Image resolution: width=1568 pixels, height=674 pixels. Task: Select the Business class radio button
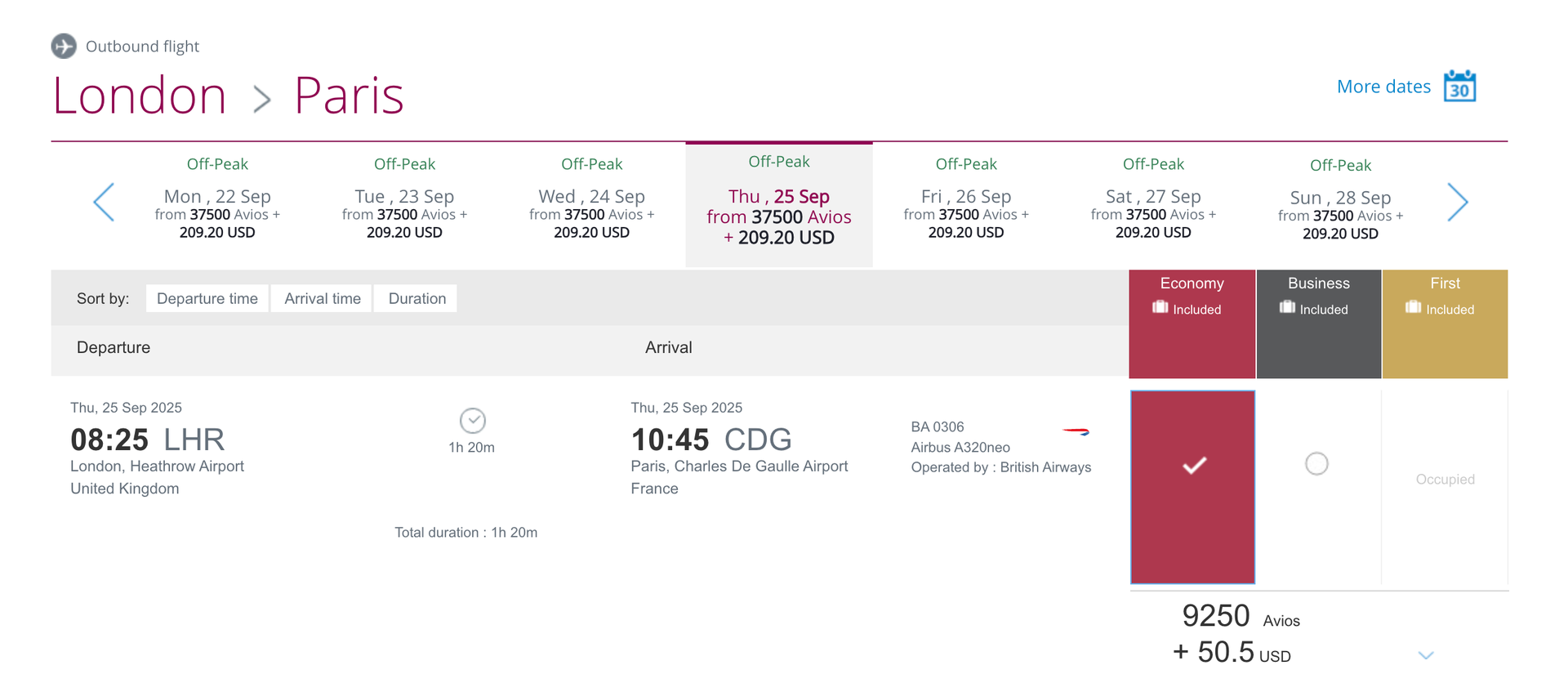(x=1316, y=463)
